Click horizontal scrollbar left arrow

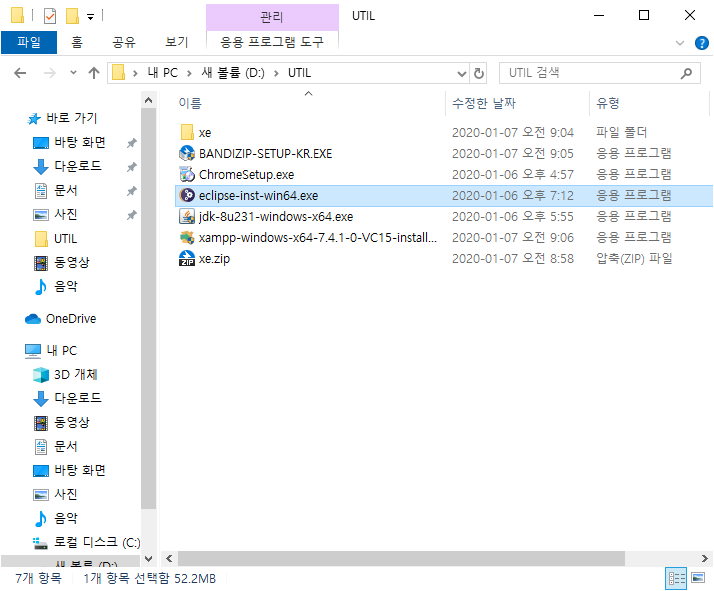click(169, 558)
